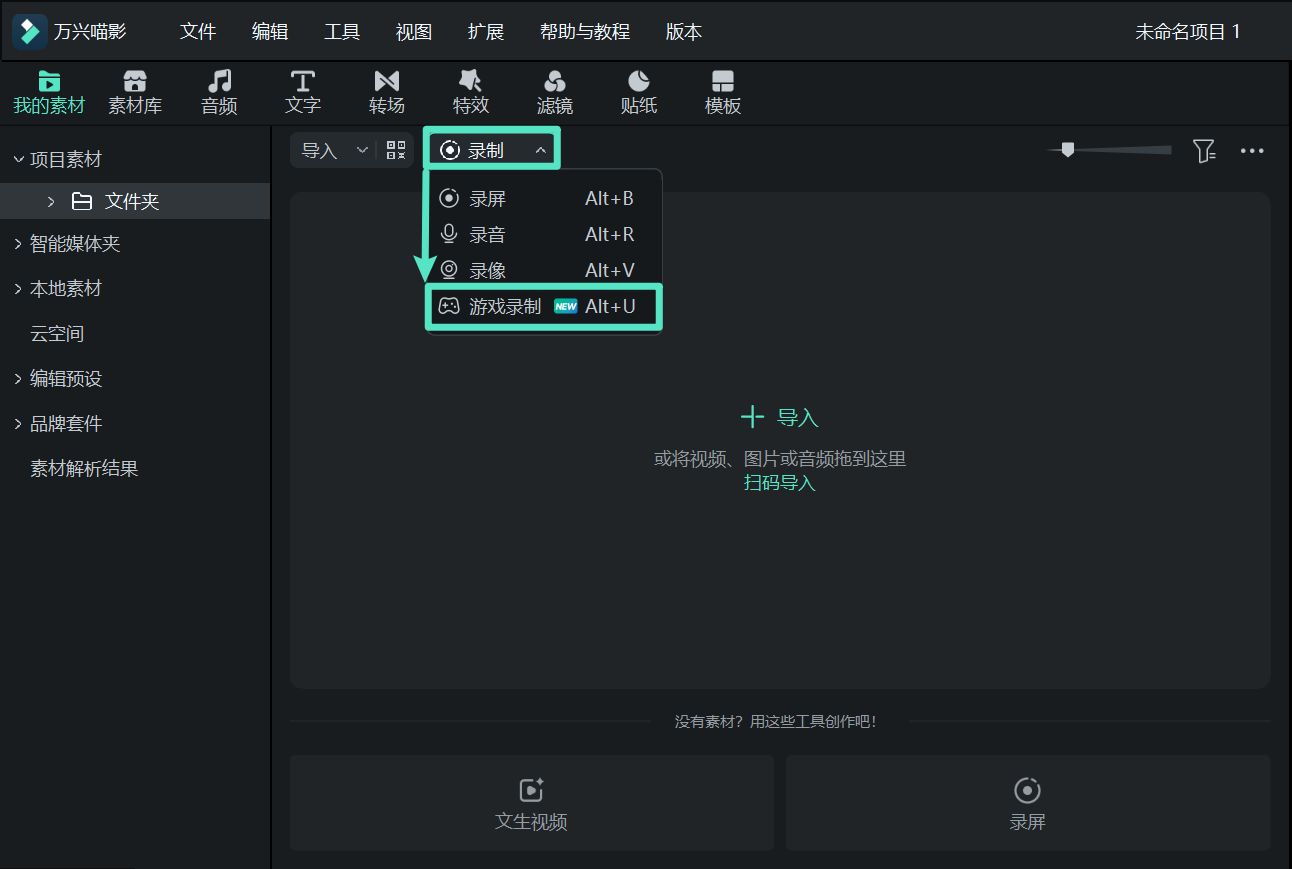
Task: Open the 滤镜 filters panel
Action: tap(555, 93)
